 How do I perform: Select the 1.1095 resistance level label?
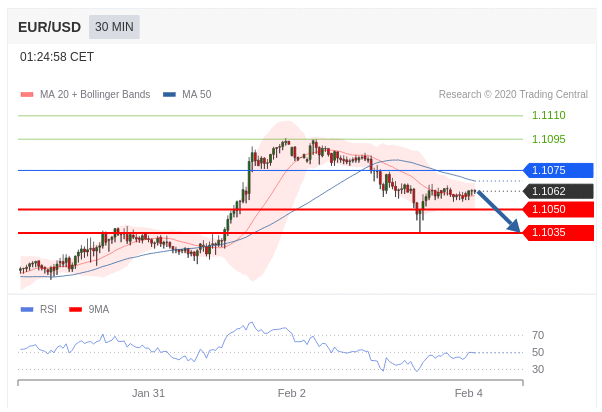coord(548,139)
